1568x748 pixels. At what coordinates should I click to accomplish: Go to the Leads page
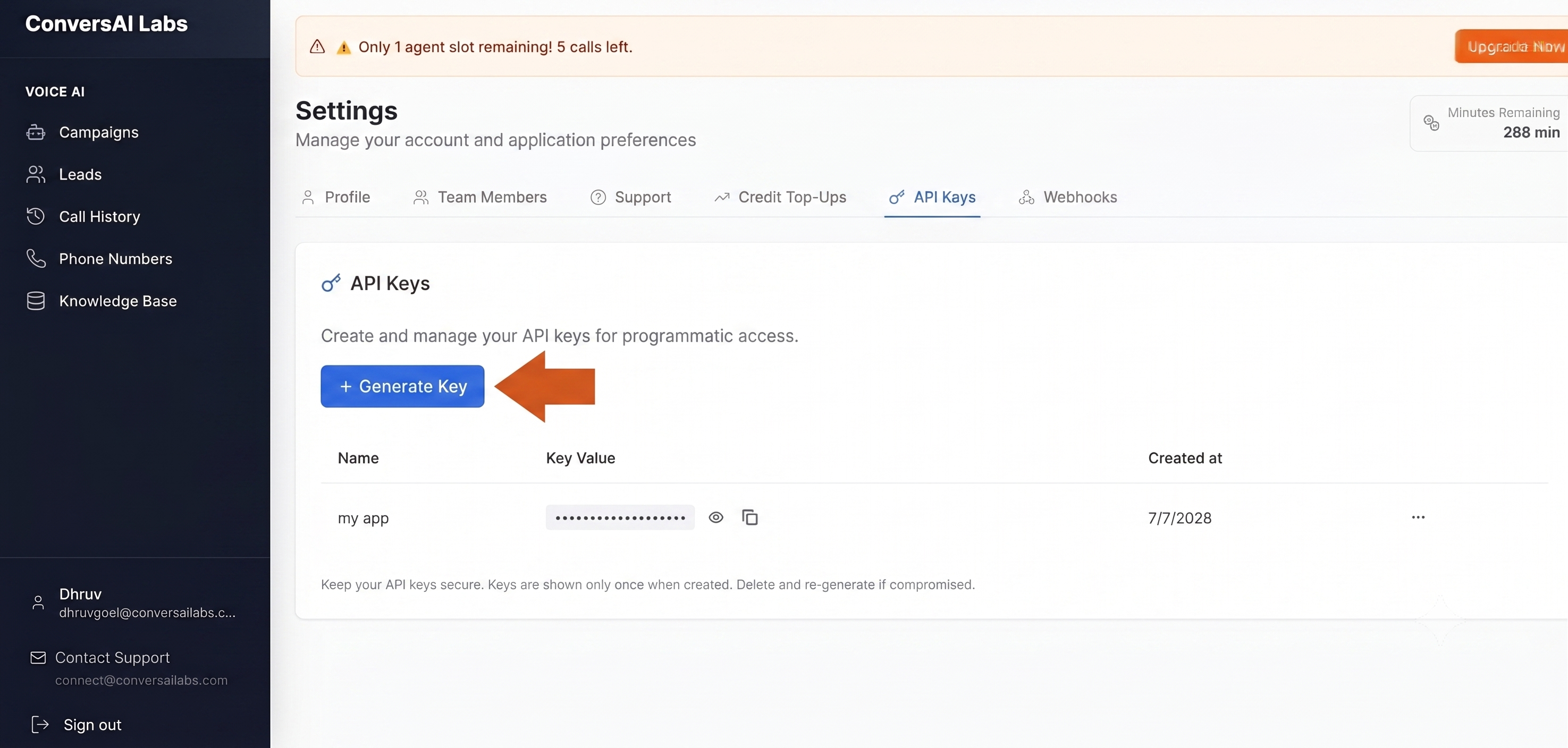(80, 174)
